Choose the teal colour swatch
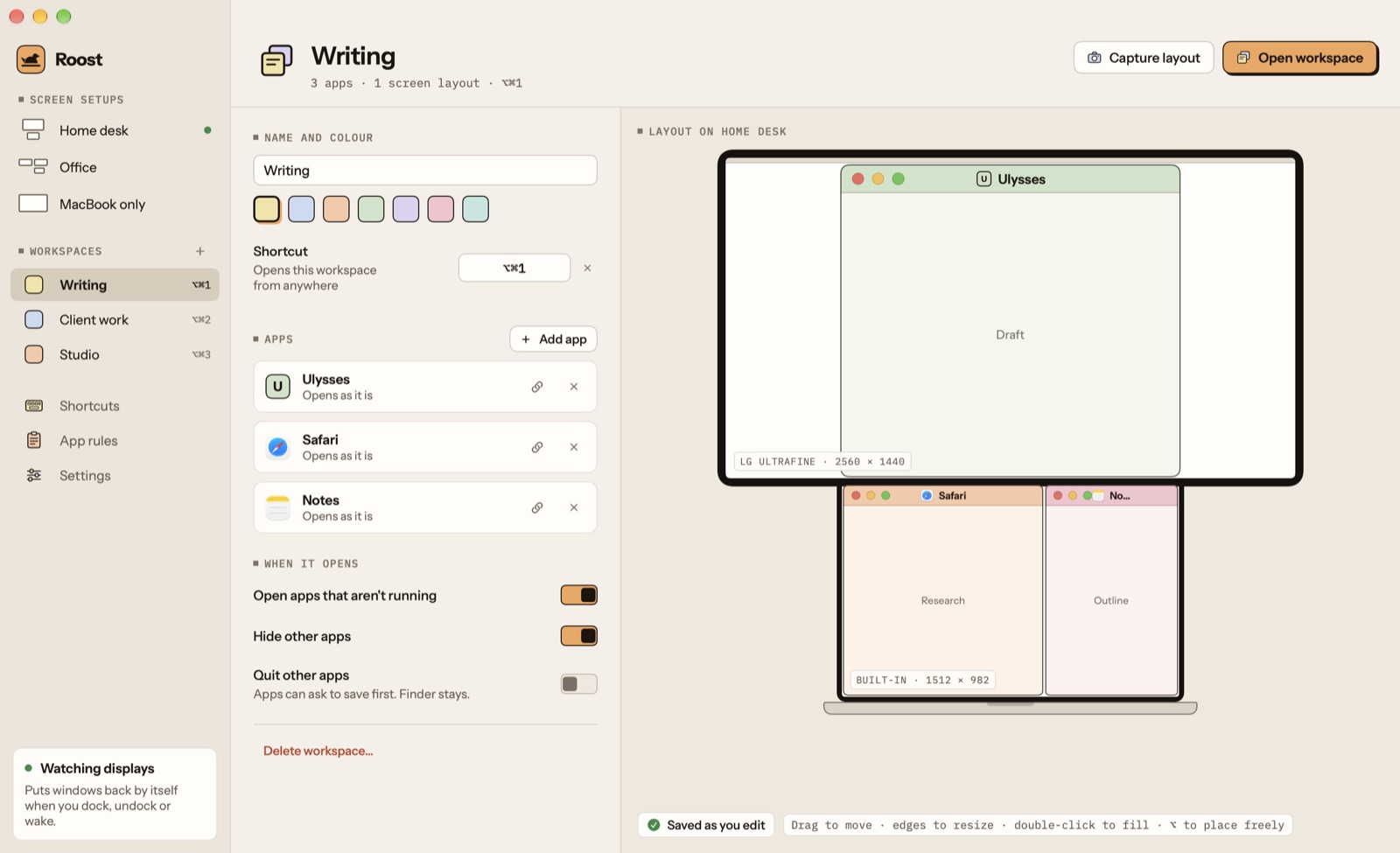The image size is (1400, 853). pos(475,209)
